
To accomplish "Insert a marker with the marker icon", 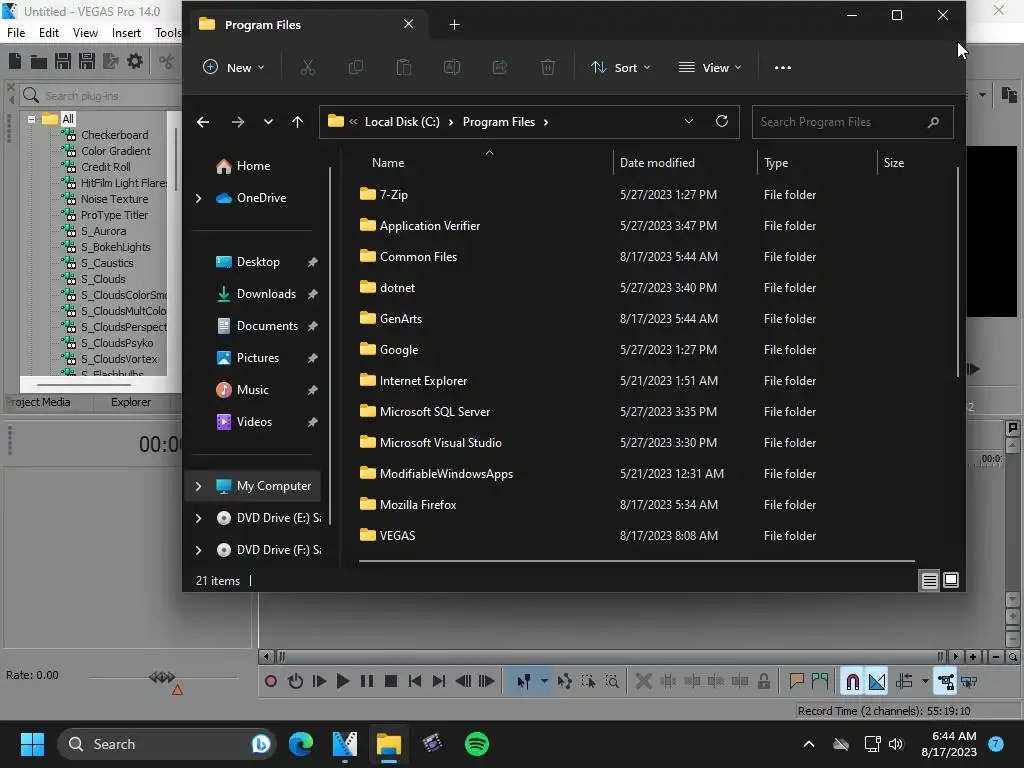I will [796, 682].
